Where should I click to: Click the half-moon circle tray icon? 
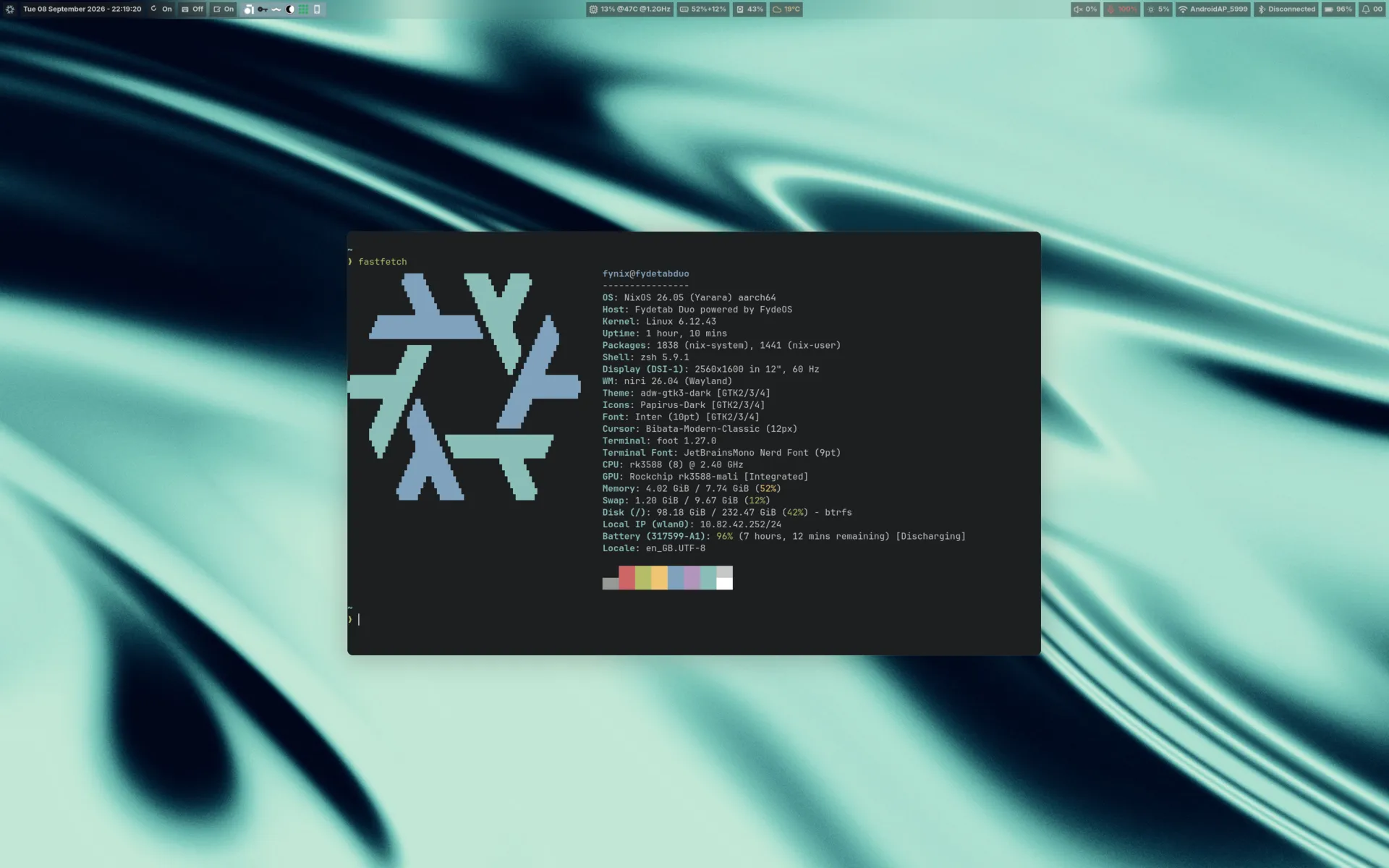click(290, 9)
